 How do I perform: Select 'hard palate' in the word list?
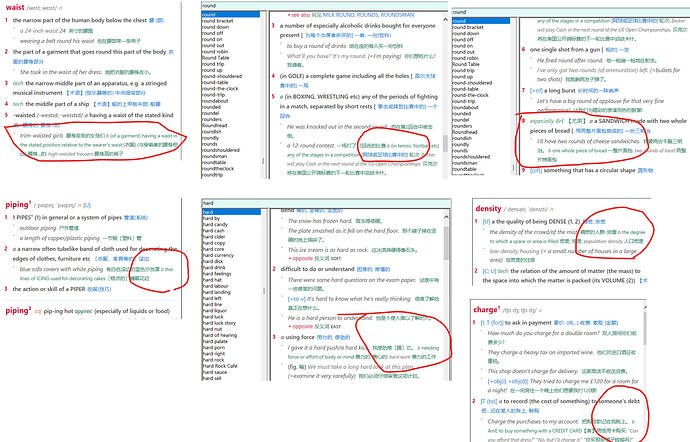[215, 341]
